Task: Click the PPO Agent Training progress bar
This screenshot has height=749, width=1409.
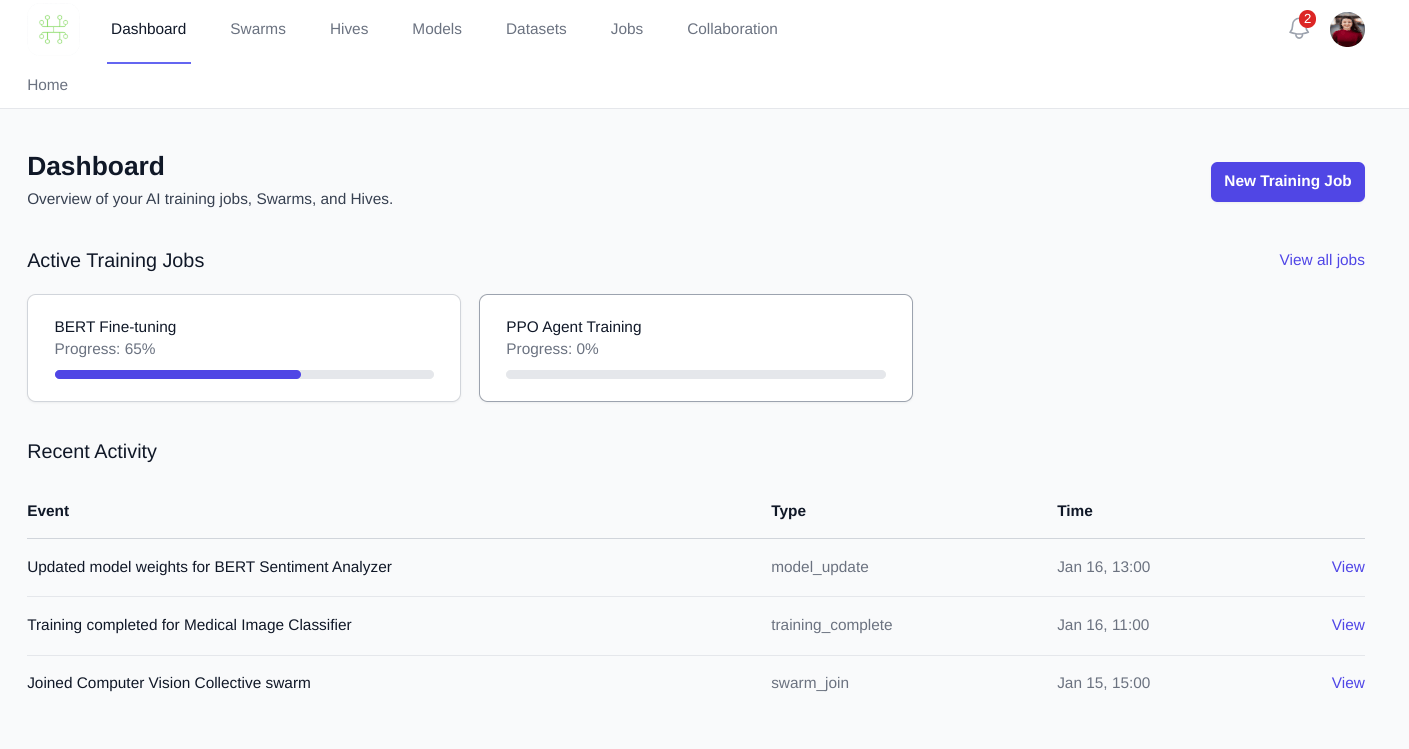Action: coord(695,374)
